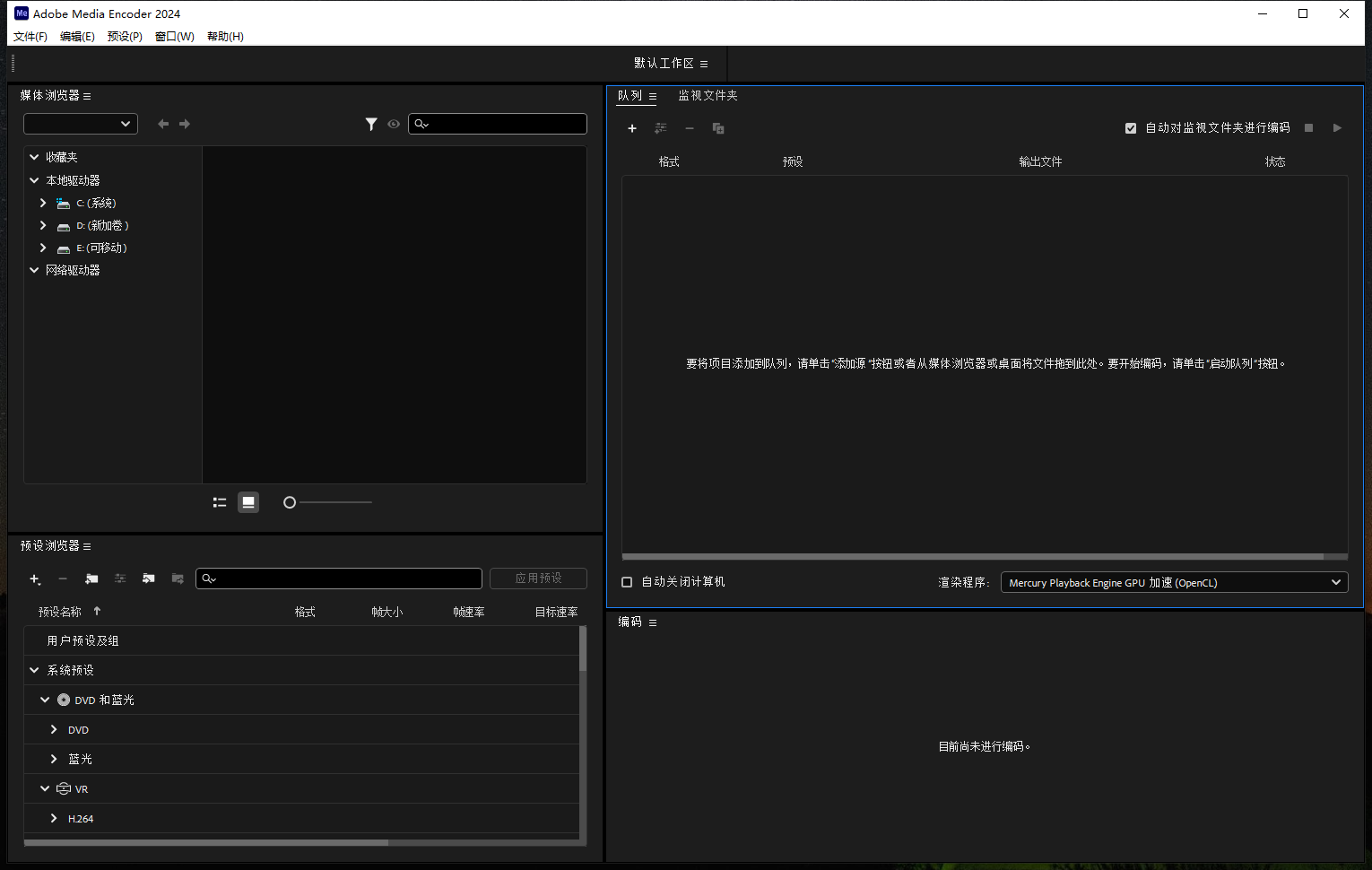1372x870 pixels.
Task: Open default workspace menu icon
Action: [x=704, y=64]
